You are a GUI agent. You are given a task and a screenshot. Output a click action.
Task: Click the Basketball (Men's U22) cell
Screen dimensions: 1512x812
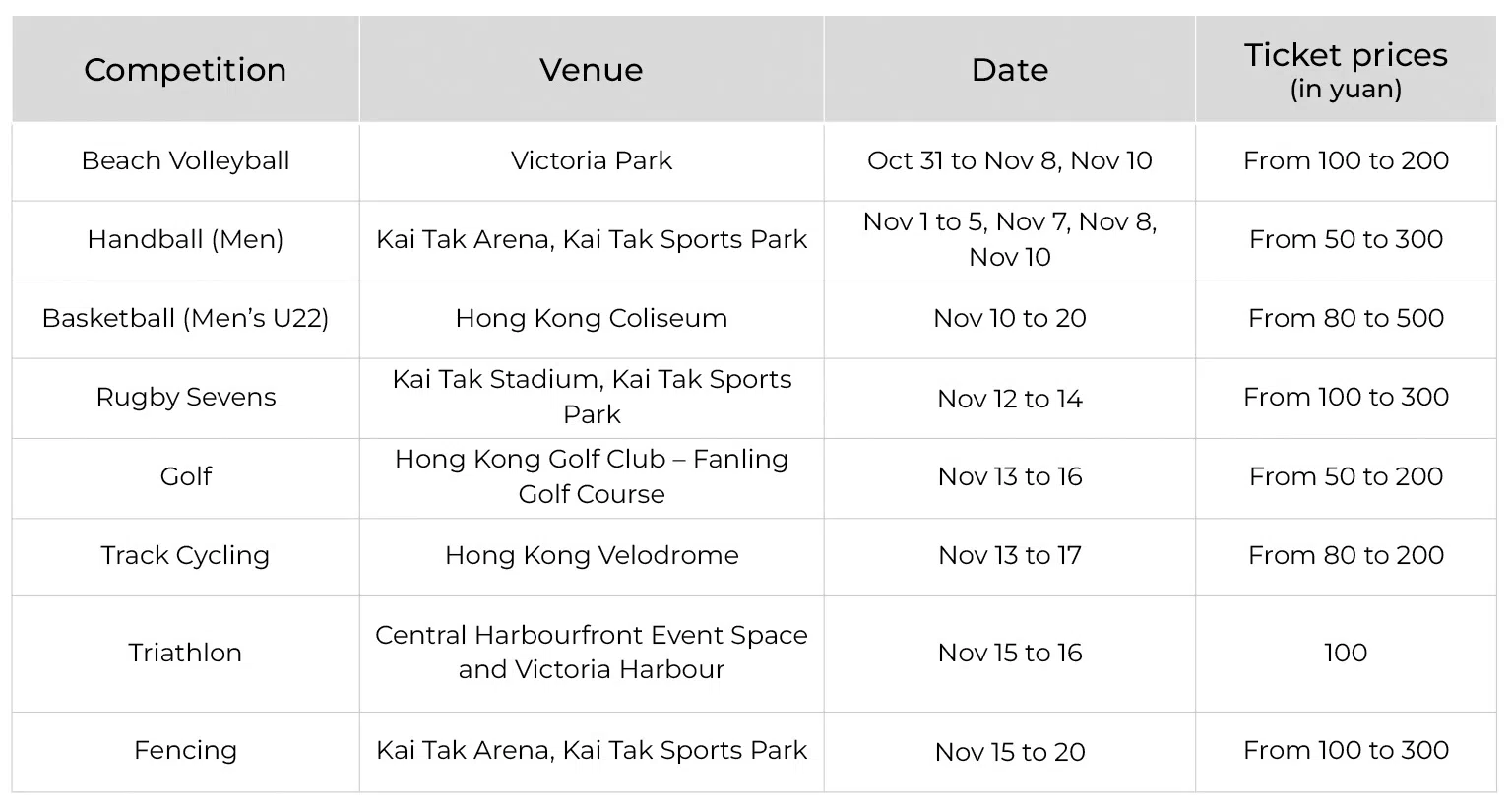pos(185,318)
